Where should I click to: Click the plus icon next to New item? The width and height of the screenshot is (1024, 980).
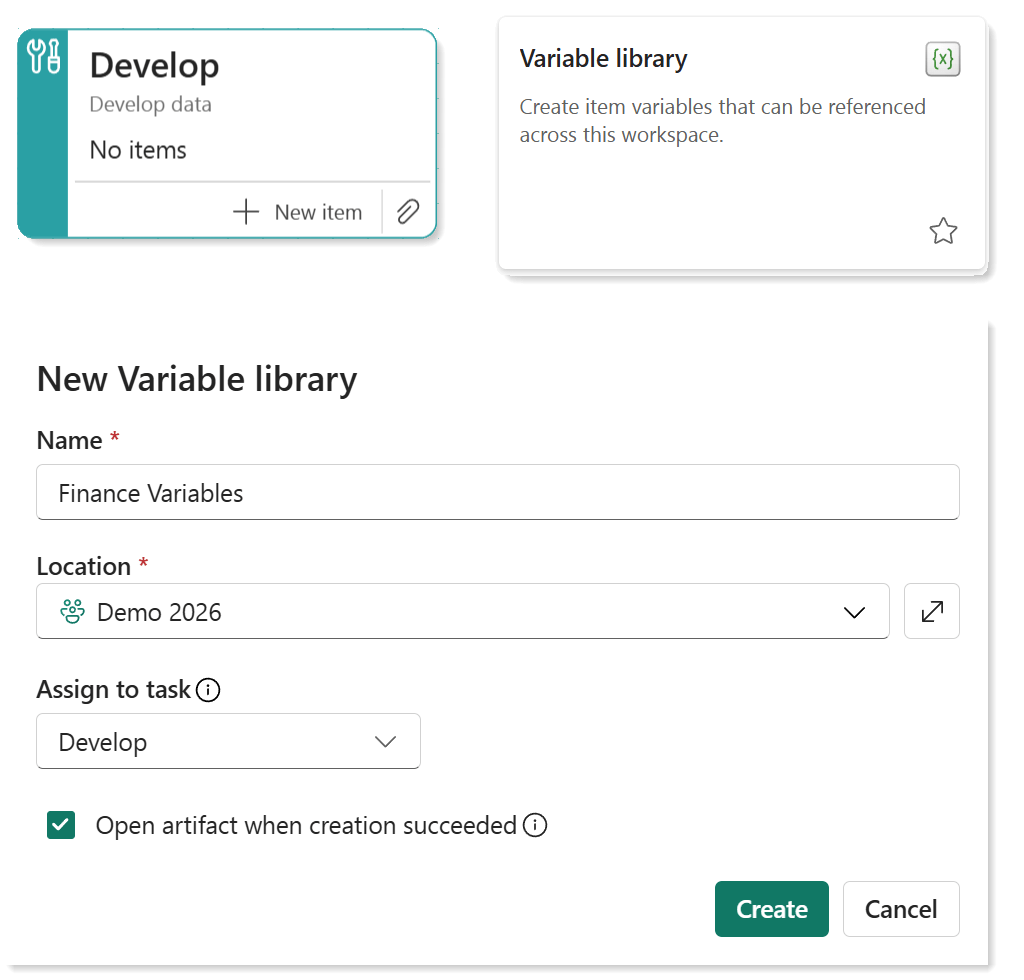(x=245, y=211)
